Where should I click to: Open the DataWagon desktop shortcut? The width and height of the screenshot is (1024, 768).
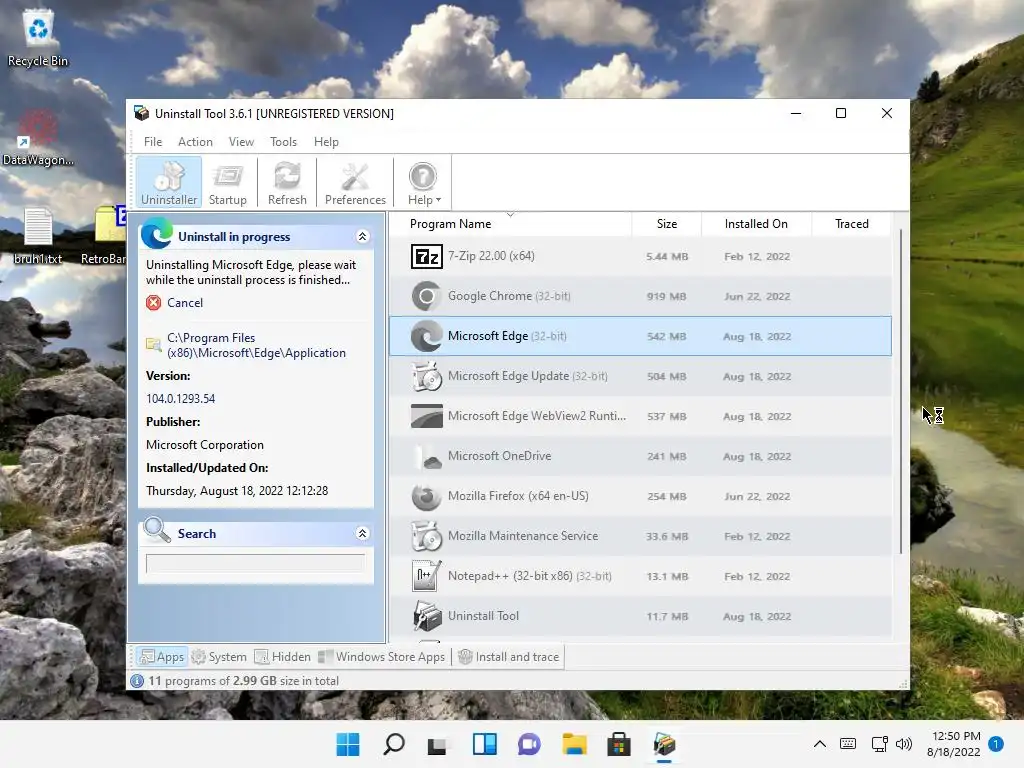(38, 137)
